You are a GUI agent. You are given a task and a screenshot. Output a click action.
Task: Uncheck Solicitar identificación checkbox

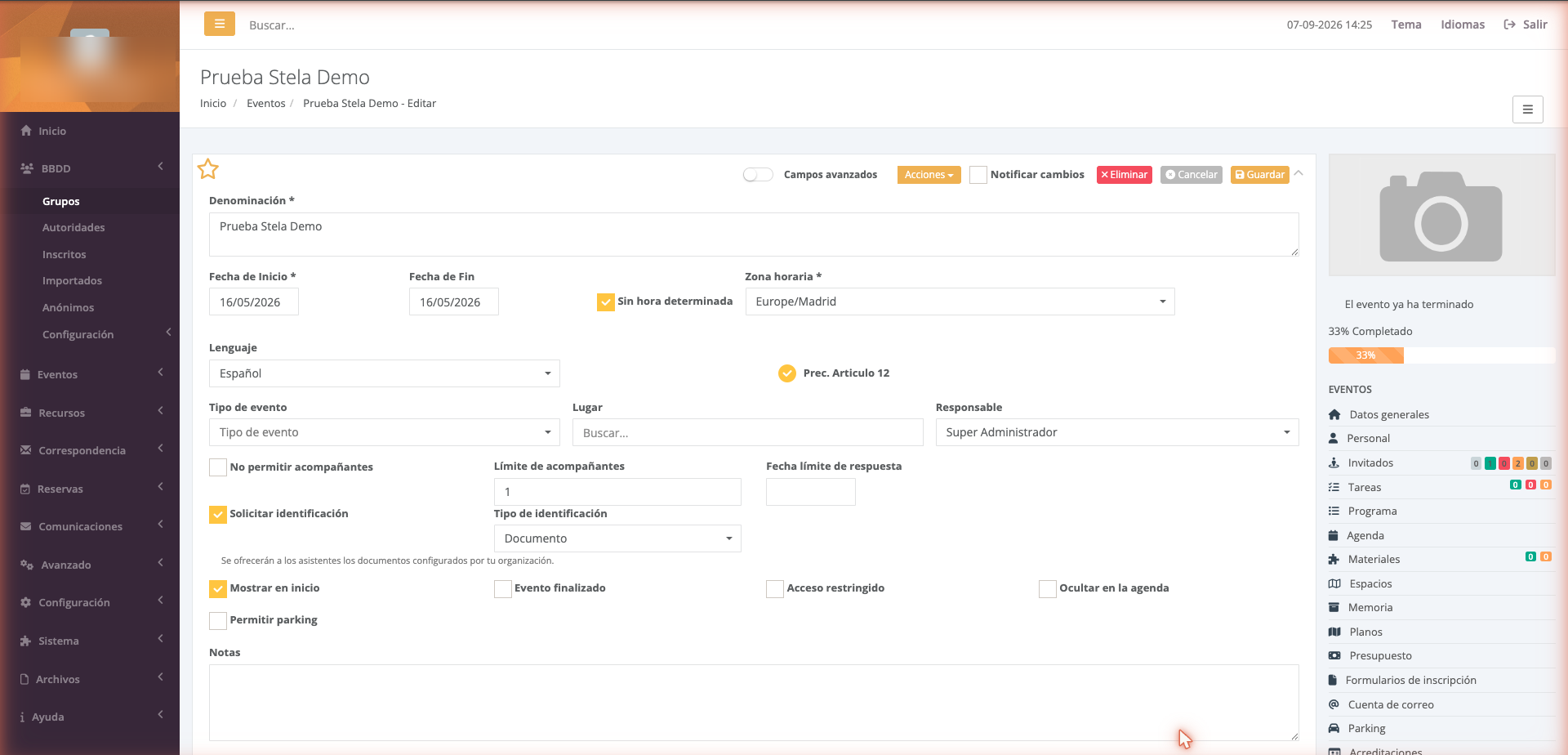coord(218,515)
